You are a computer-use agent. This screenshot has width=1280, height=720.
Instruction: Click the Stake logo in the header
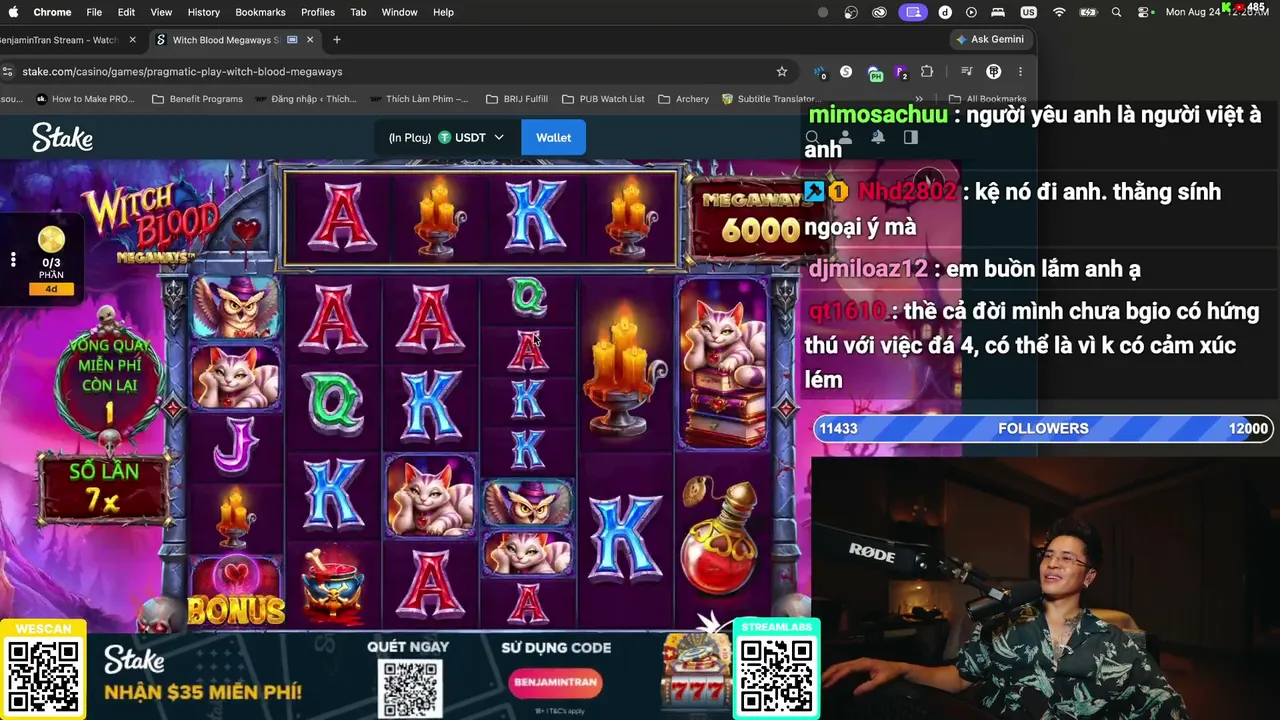62,138
